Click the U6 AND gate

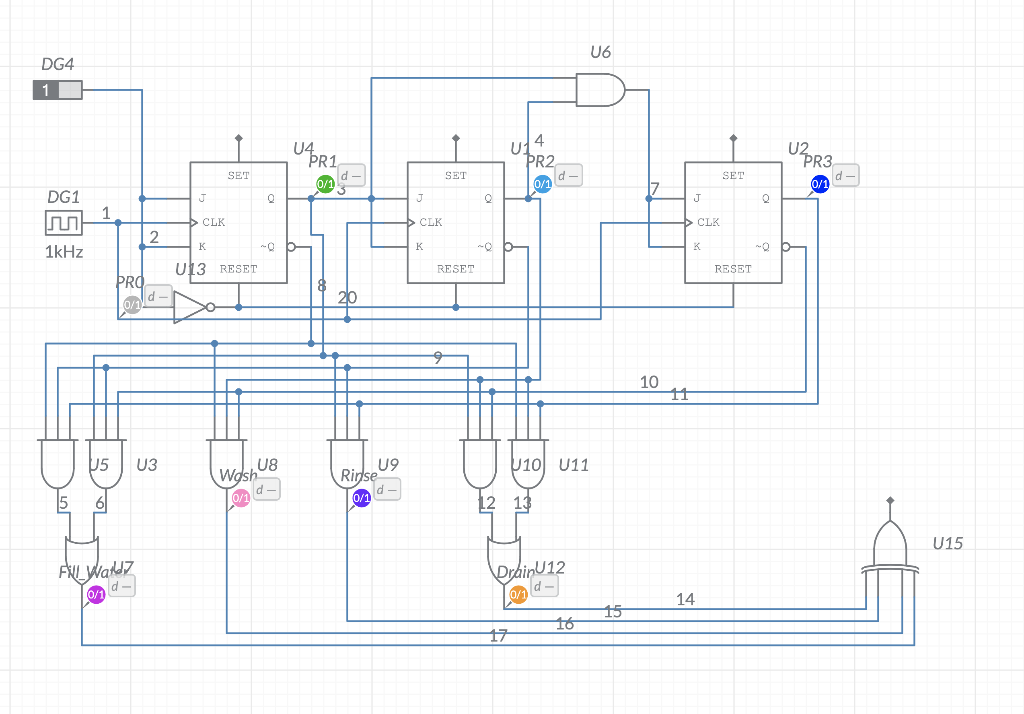coord(600,91)
